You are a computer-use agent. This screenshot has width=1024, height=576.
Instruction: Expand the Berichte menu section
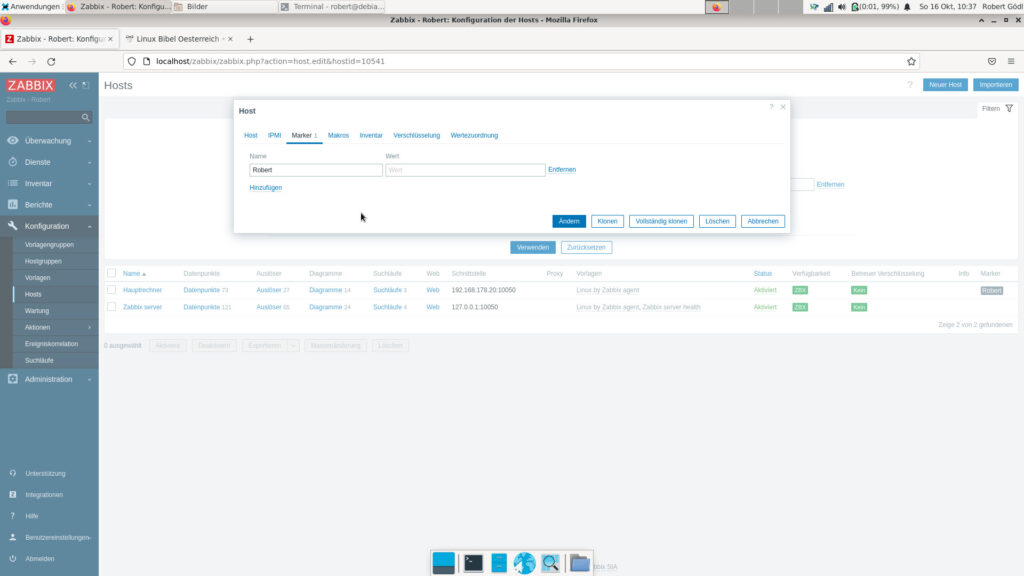89,205
